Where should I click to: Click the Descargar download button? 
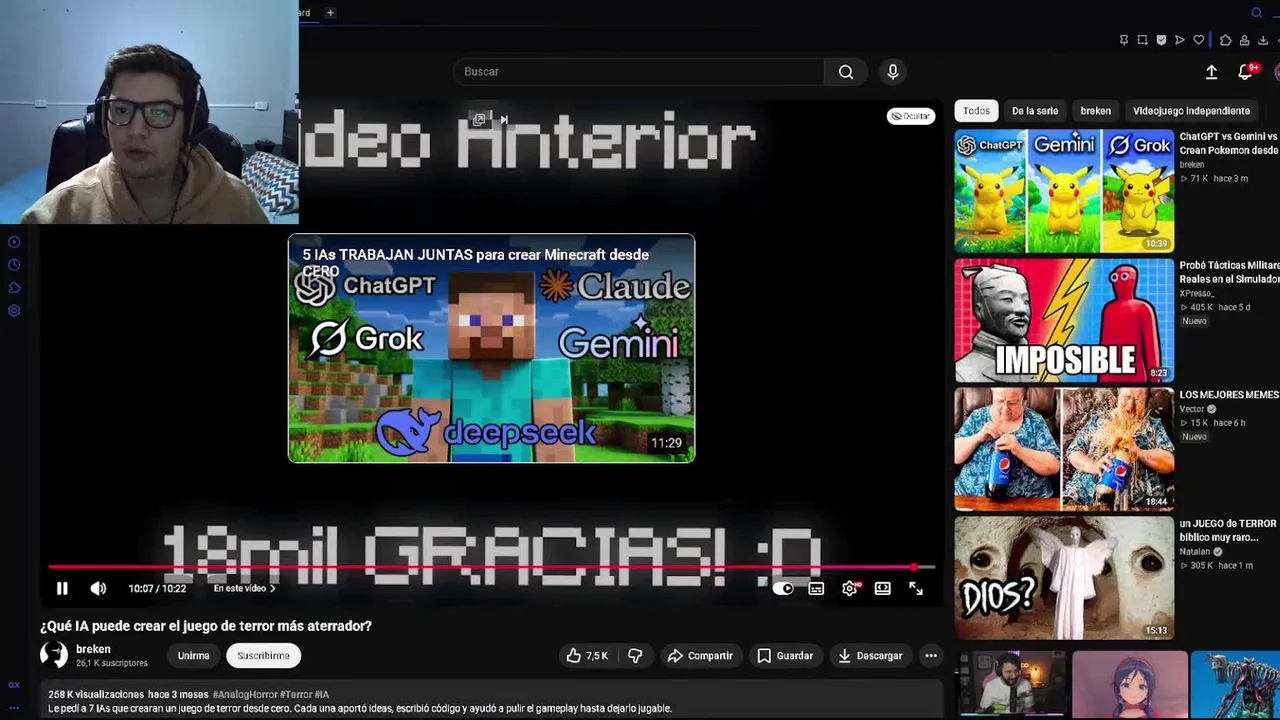pos(870,656)
